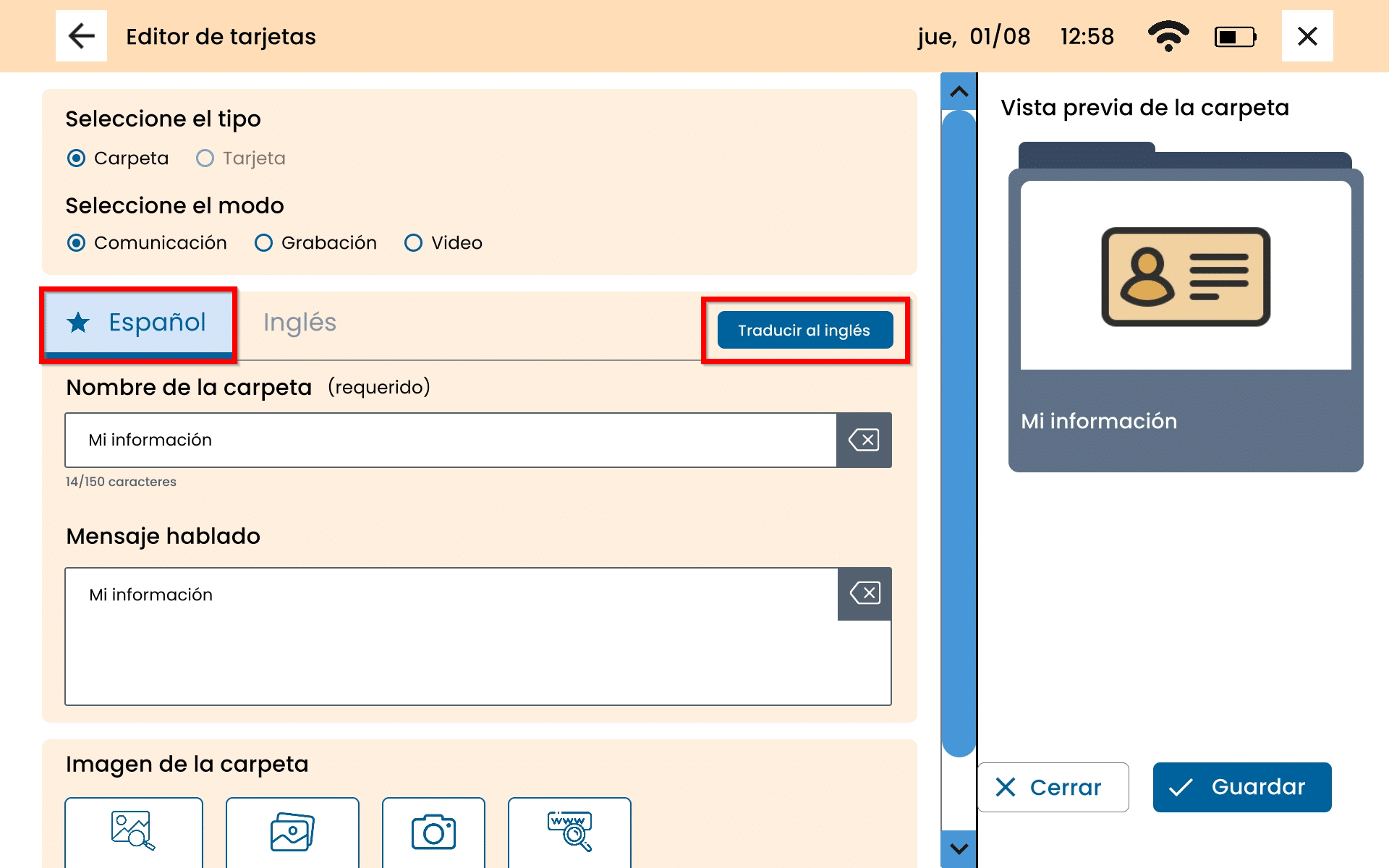Open the image search option
Viewport: 1389px width, 868px height.
coord(134,832)
